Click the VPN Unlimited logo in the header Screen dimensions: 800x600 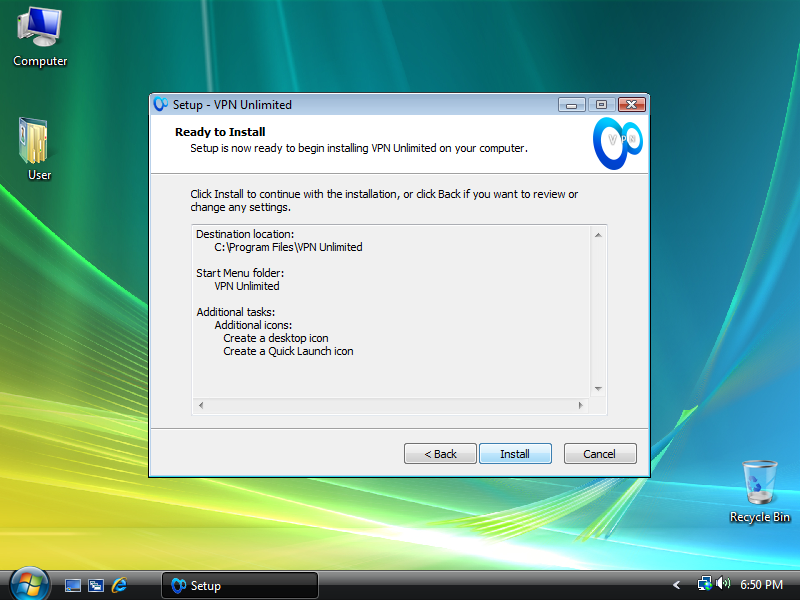pyautogui.click(x=617, y=143)
